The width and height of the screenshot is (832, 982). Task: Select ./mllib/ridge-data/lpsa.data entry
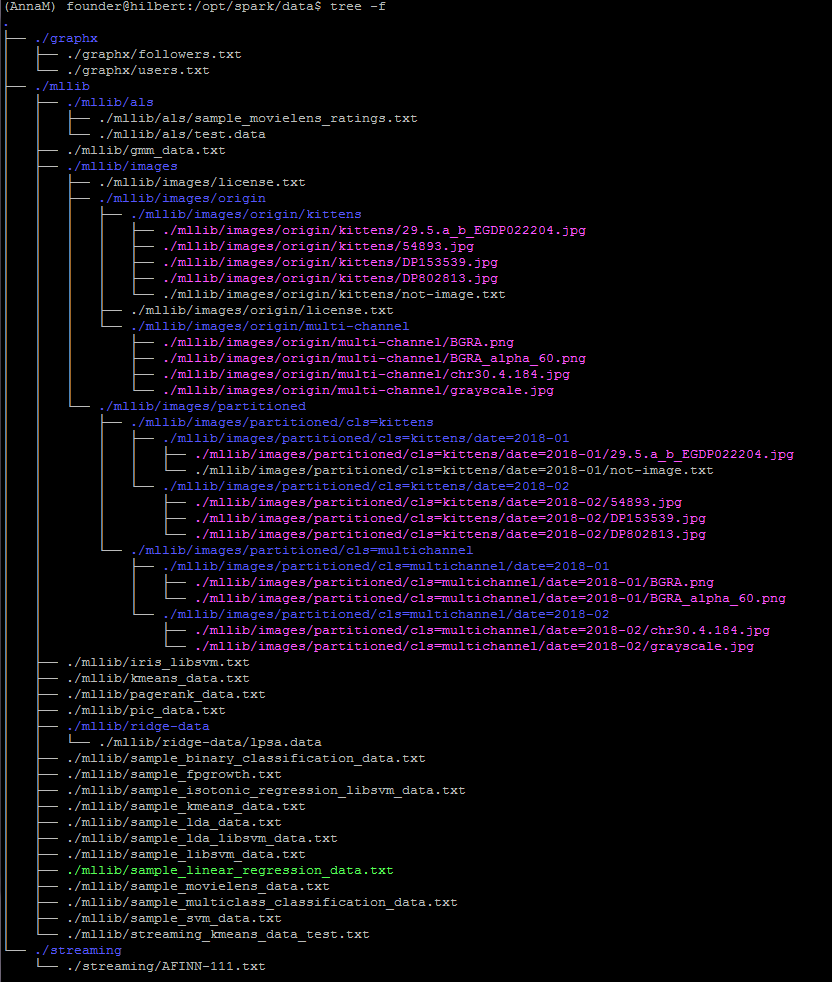210,743
